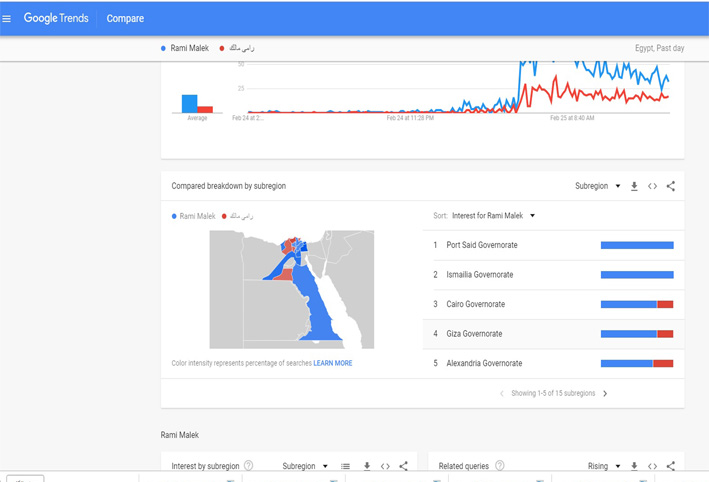Open the LEARN MORE link
The image size is (709, 482).
pos(333,363)
